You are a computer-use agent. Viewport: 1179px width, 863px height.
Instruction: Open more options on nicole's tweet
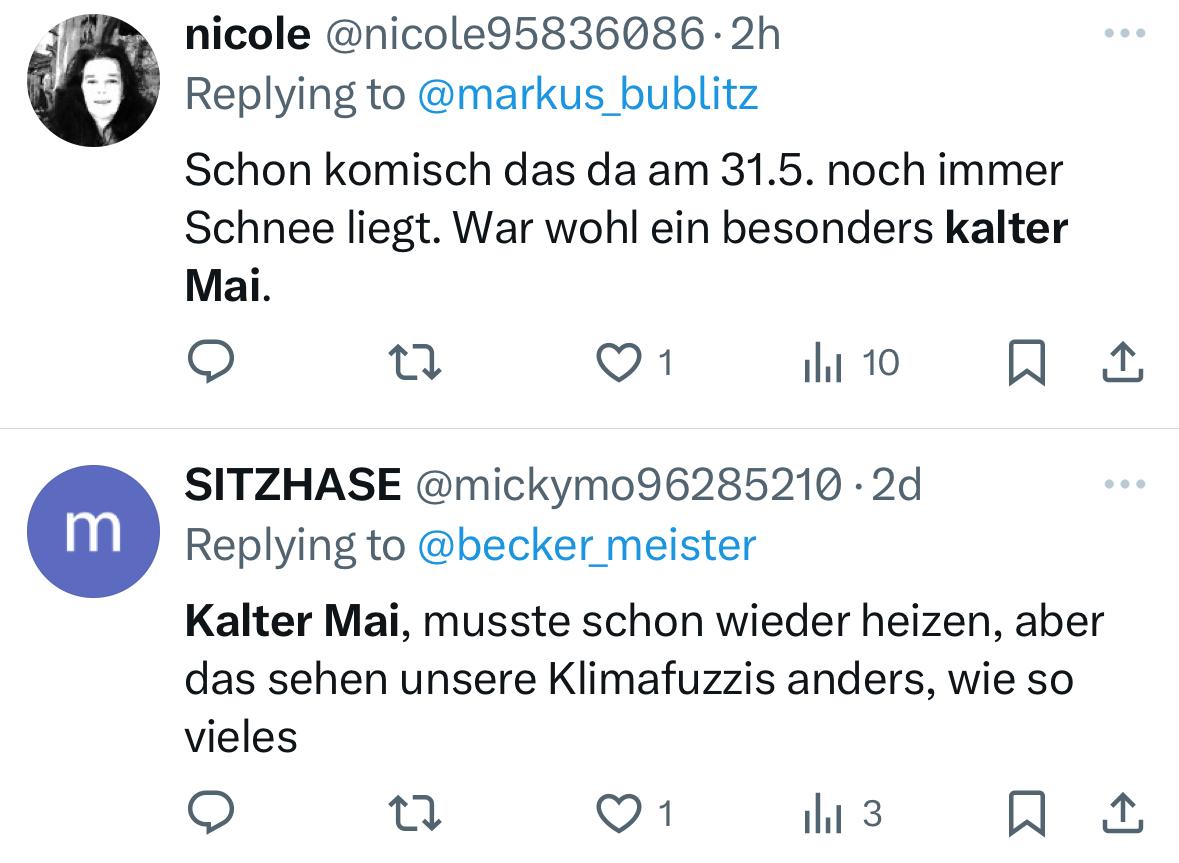pyautogui.click(x=1125, y=33)
